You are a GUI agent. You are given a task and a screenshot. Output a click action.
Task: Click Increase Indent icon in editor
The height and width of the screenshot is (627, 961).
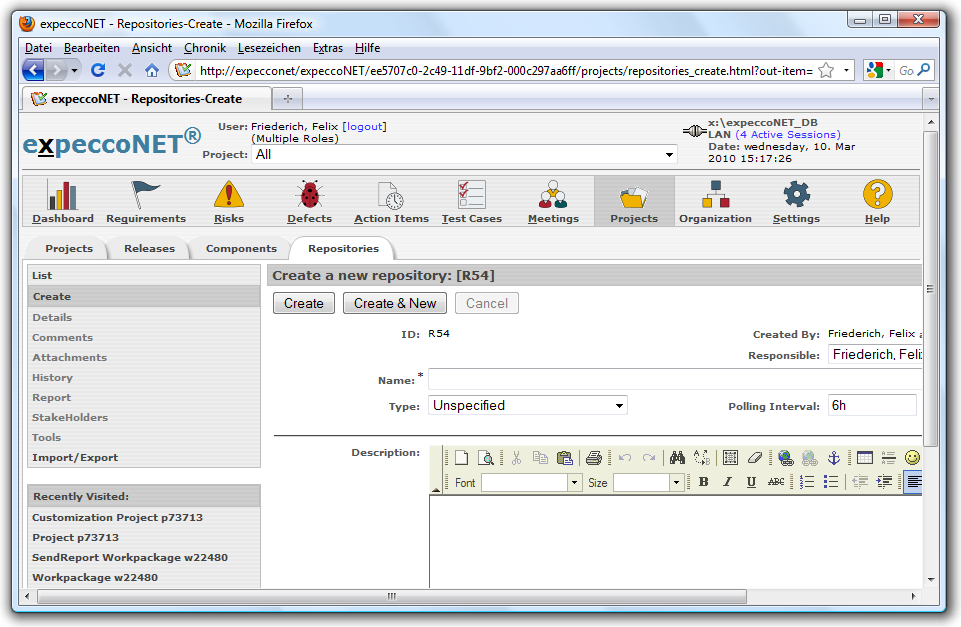pos(884,482)
